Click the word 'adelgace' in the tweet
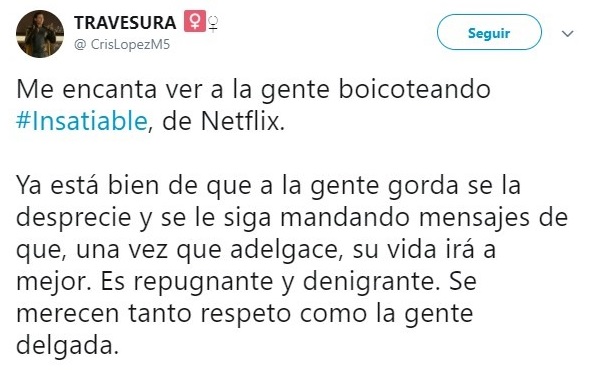 (x=287, y=251)
